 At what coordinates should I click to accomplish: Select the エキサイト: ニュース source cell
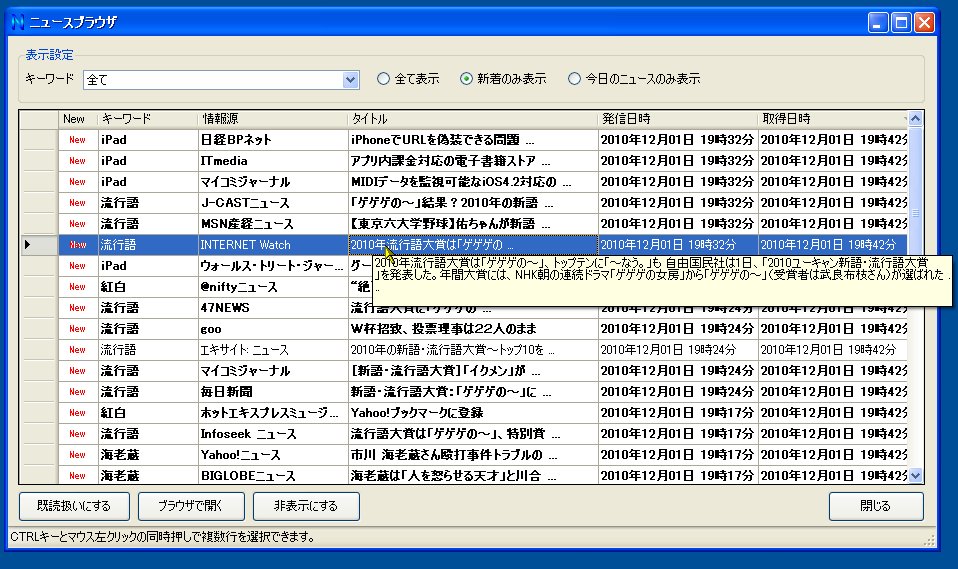click(273, 350)
